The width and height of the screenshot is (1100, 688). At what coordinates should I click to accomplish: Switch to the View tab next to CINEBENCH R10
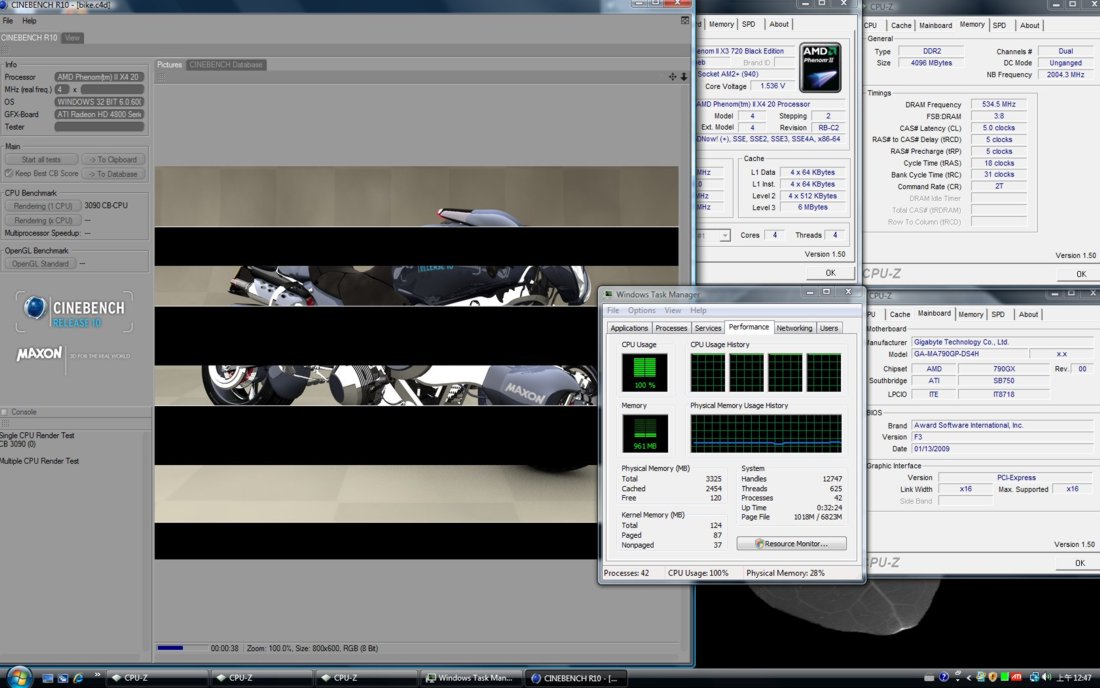pos(72,38)
